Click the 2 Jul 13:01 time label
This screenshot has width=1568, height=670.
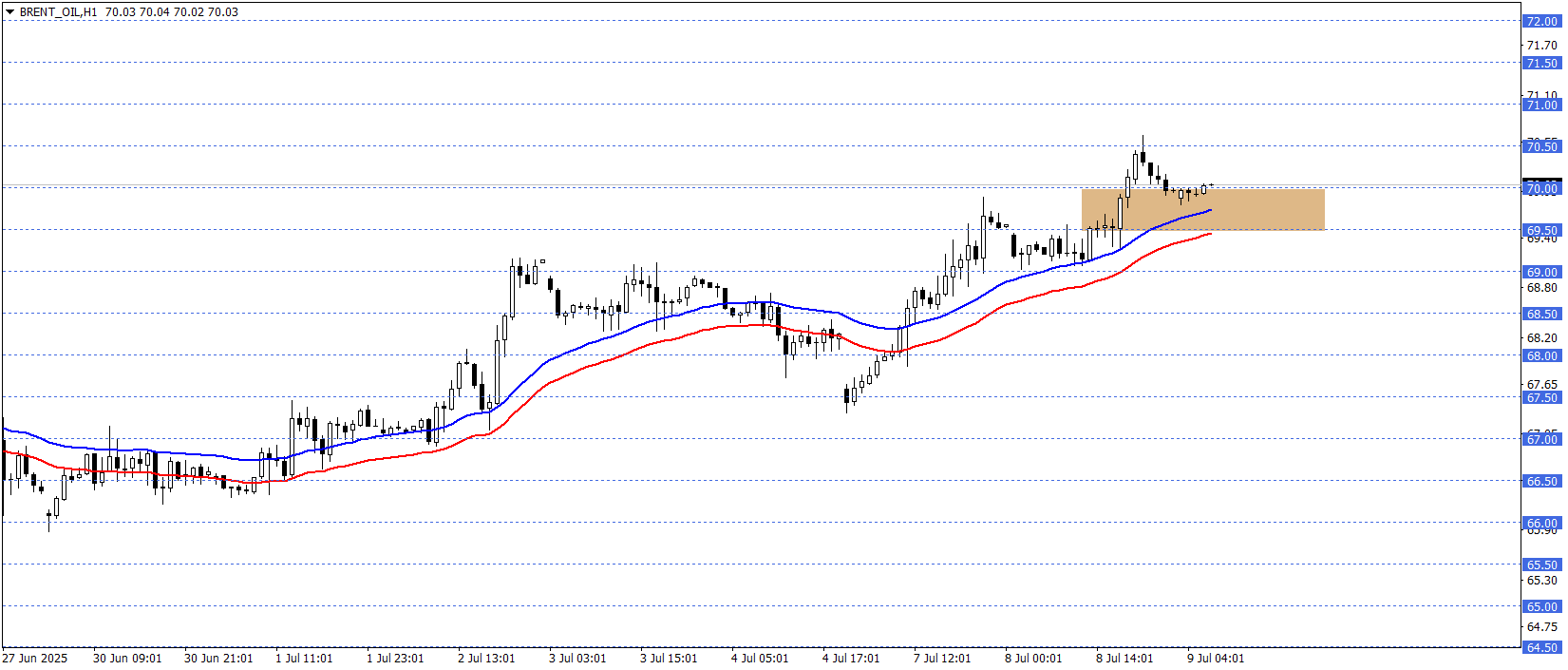tap(486, 658)
